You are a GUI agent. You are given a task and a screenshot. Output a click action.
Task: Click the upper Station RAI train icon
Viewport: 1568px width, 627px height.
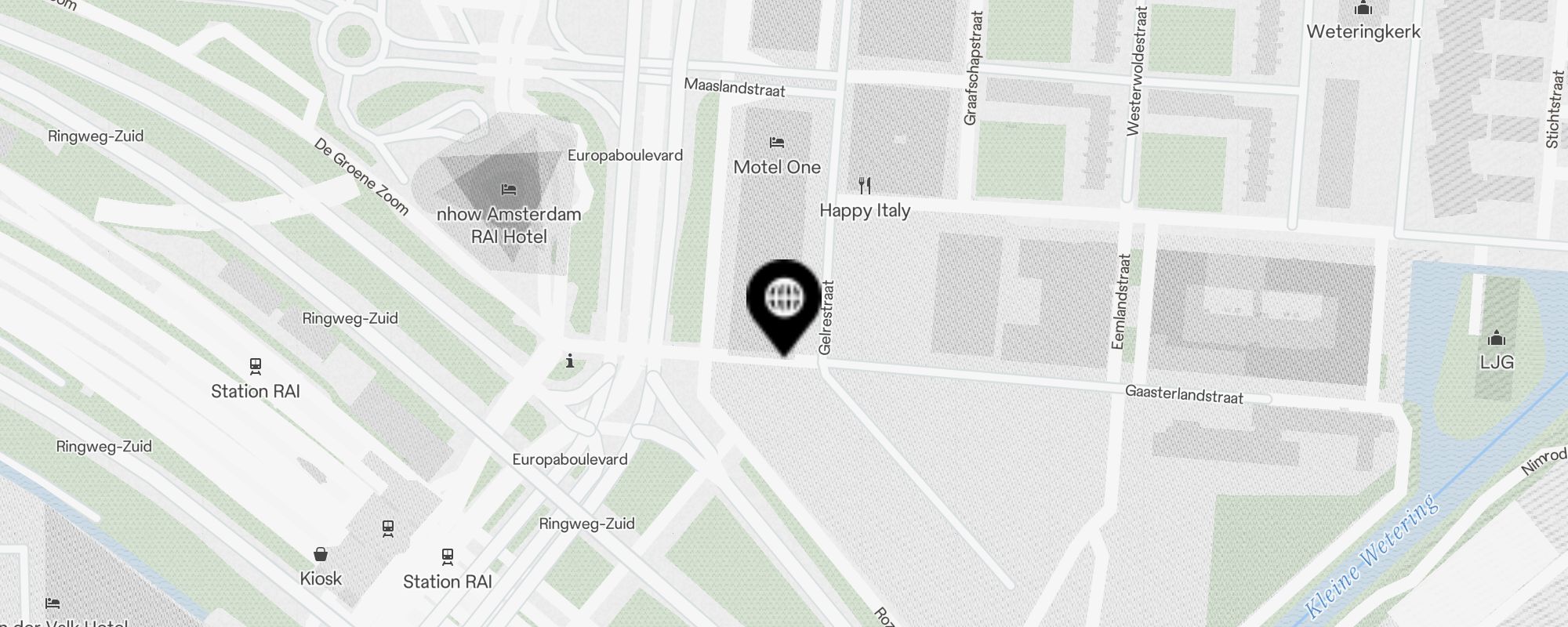coord(255,366)
